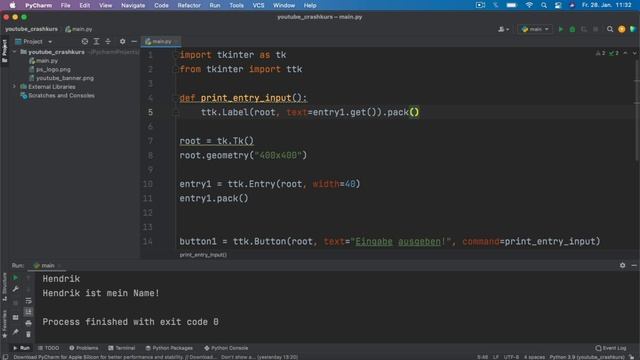
Task: Select ps_logo.png in project tree
Action: point(53,69)
